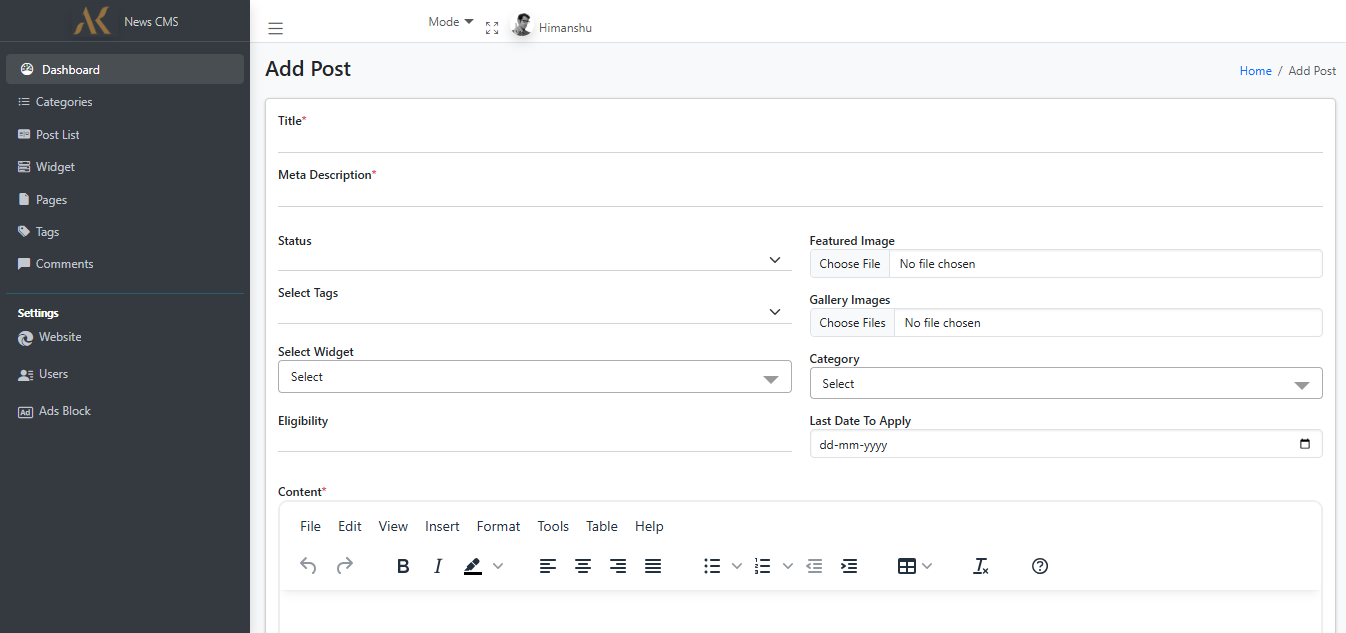Click the Italic formatting icon

click(437, 566)
